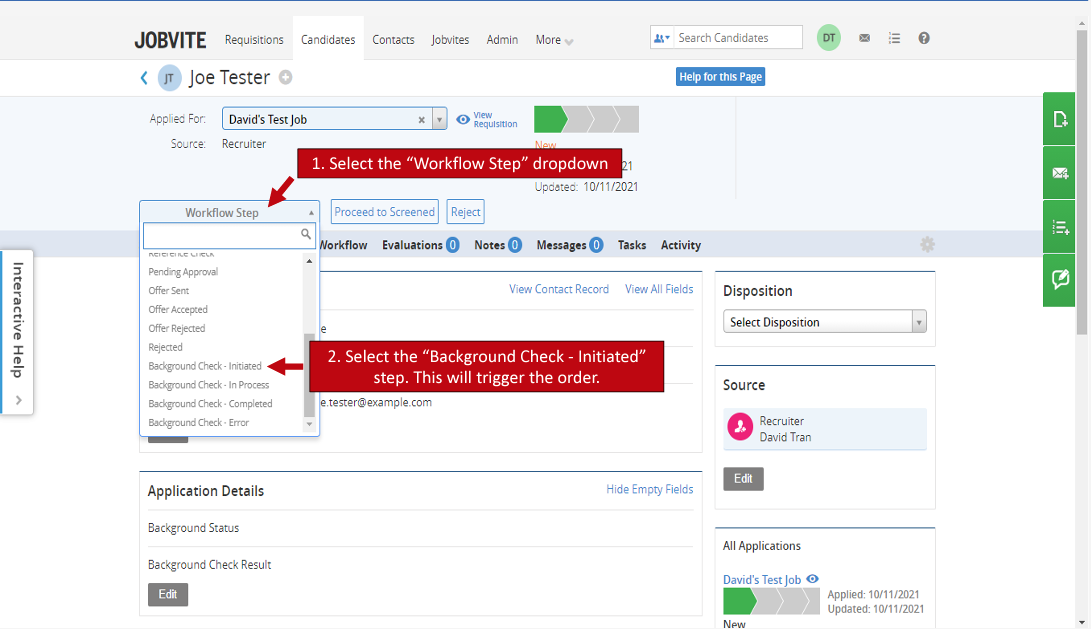1091x629 pixels.
Task: Open the settings gear in tab bar
Action: [x=927, y=245]
